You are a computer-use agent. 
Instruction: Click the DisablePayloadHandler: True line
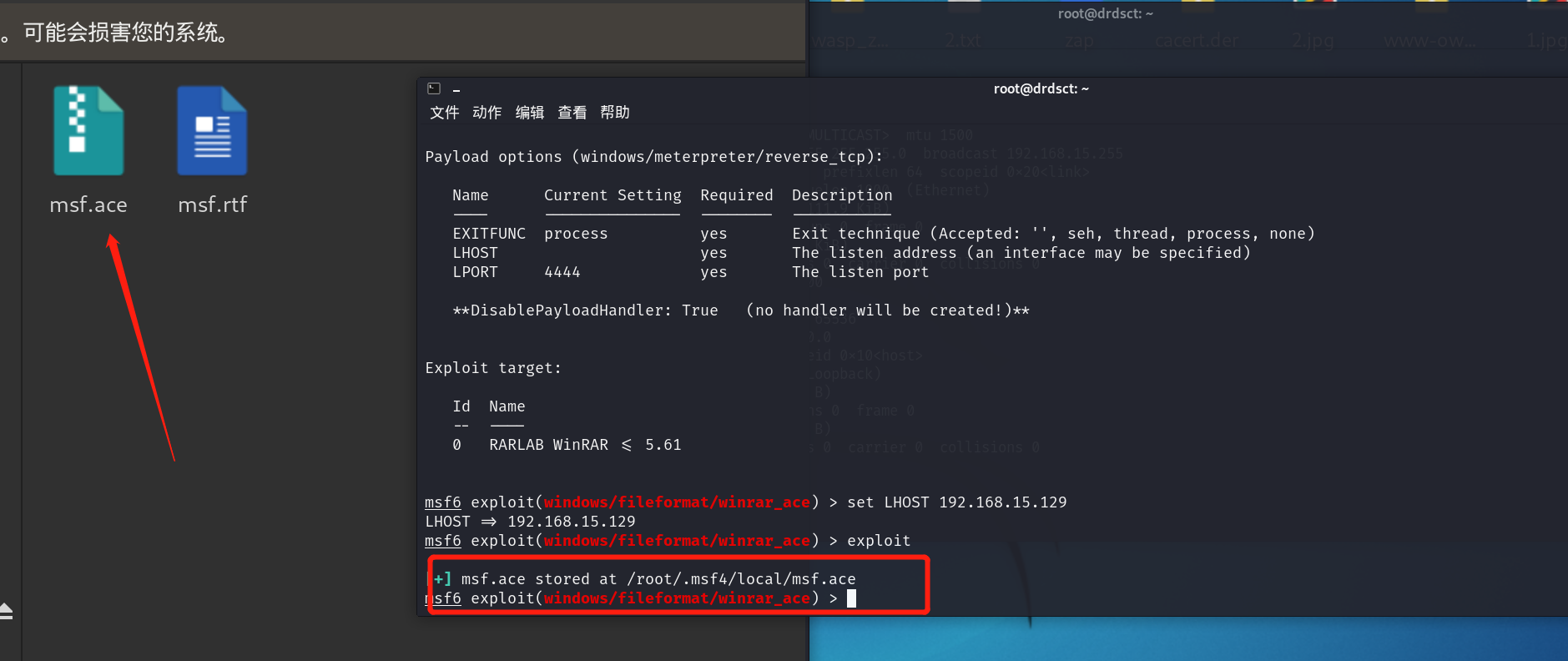(741, 310)
